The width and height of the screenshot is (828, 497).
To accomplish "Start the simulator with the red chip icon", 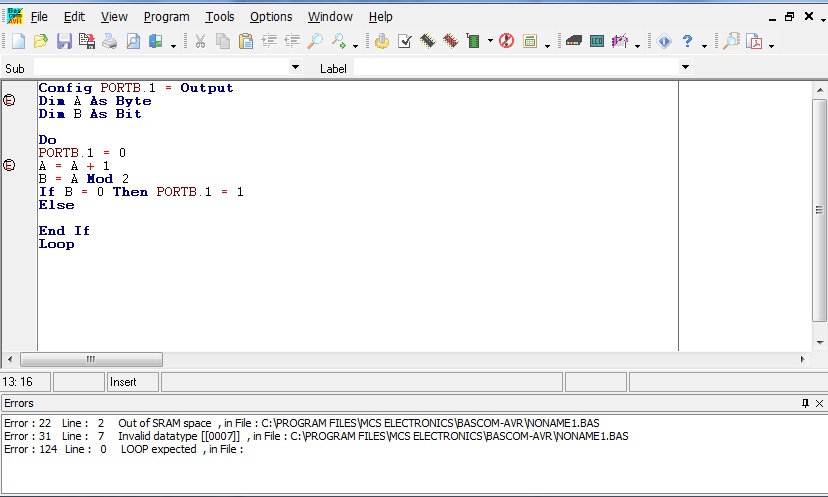I will [x=450, y=41].
